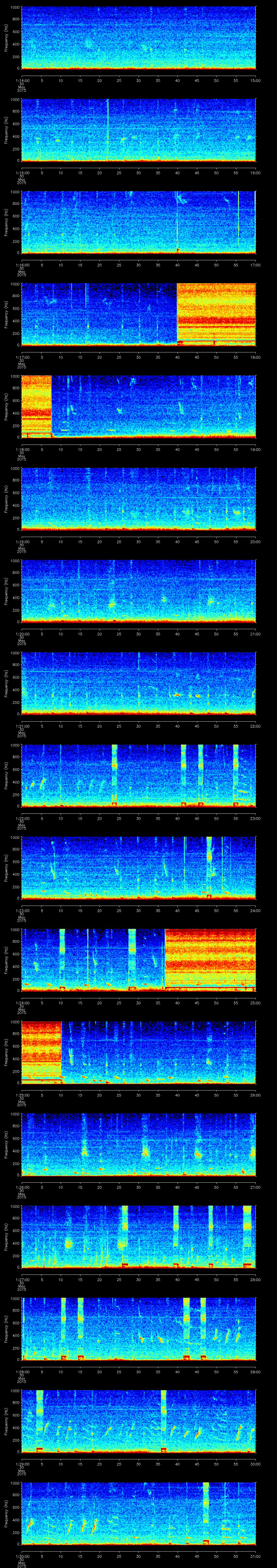Click the '1:18:00' time axis label

pos(22,449)
